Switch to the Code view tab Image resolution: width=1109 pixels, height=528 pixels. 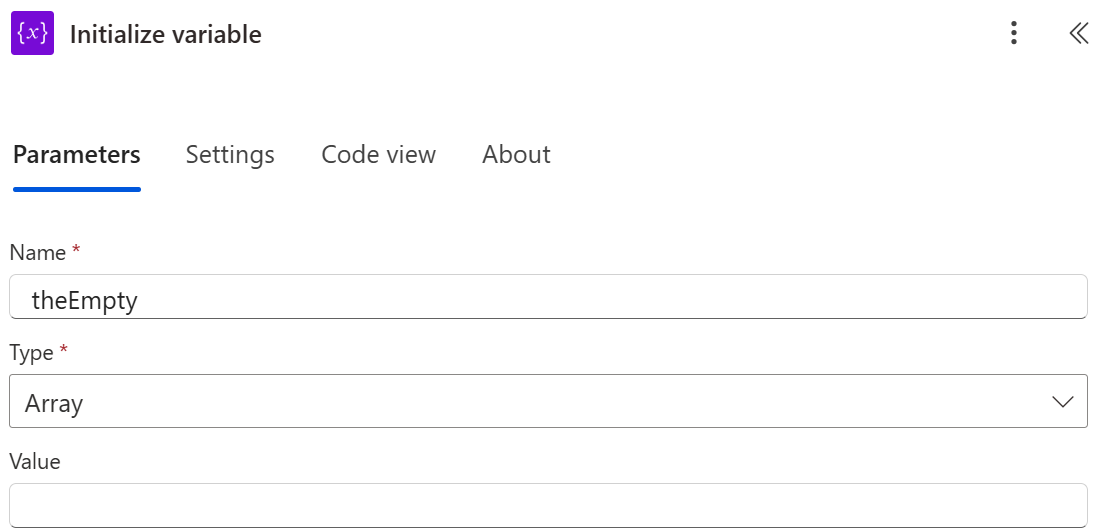378,155
